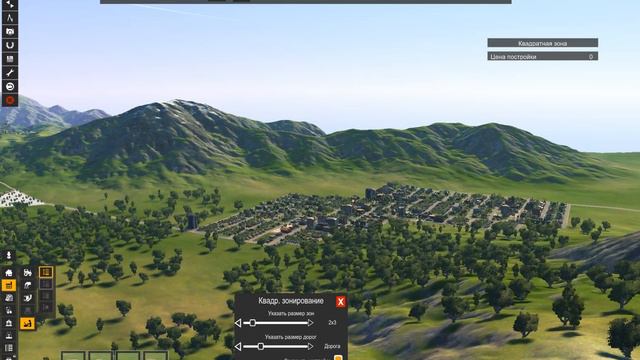Open the wrench settings icon
The image size is (640, 360).
10,73
